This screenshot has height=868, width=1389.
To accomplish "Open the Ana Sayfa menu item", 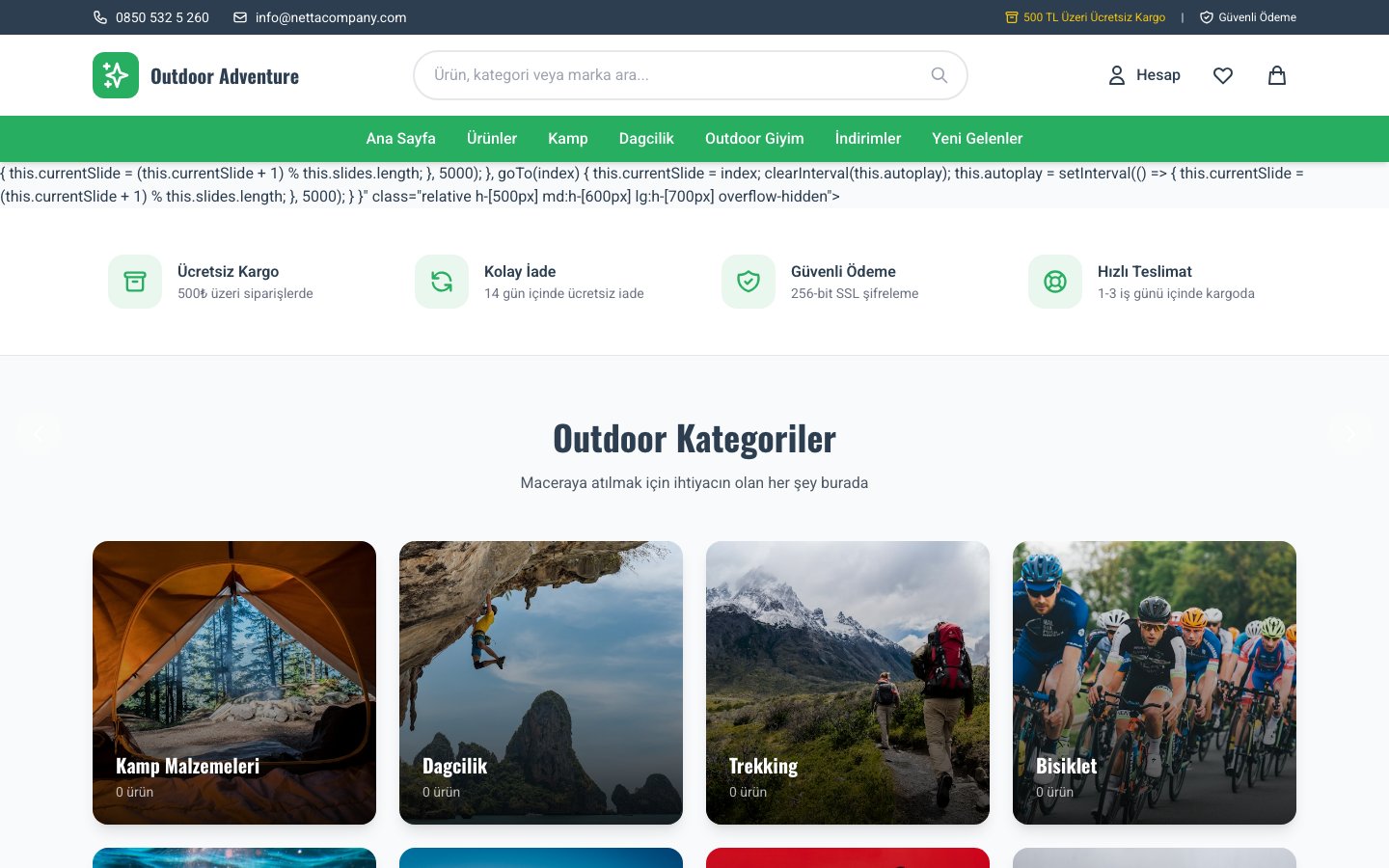I will click(x=400, y=139).
